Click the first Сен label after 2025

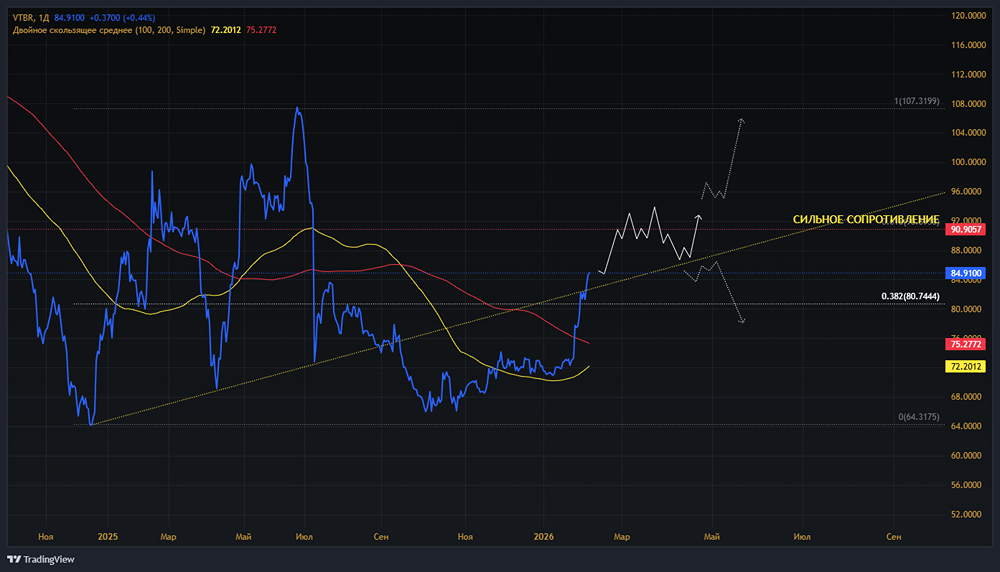point(381,537)
